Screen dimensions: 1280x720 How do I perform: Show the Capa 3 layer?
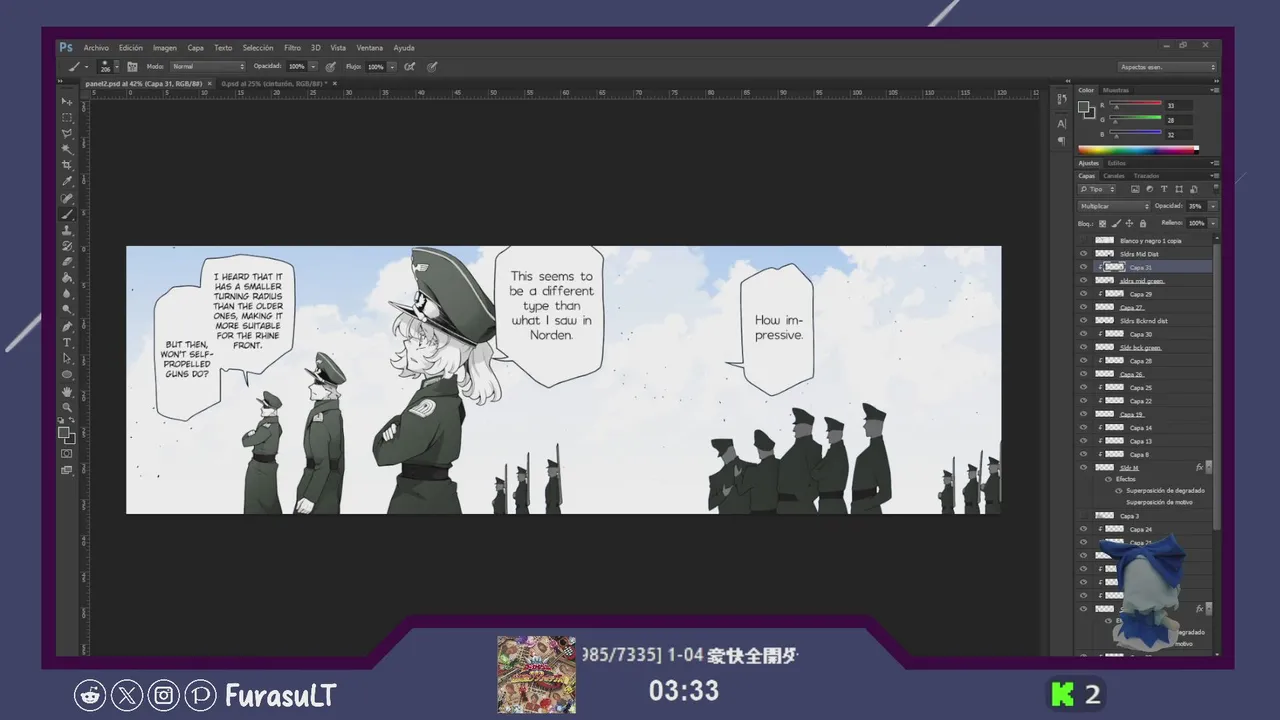coord(1083,516)
